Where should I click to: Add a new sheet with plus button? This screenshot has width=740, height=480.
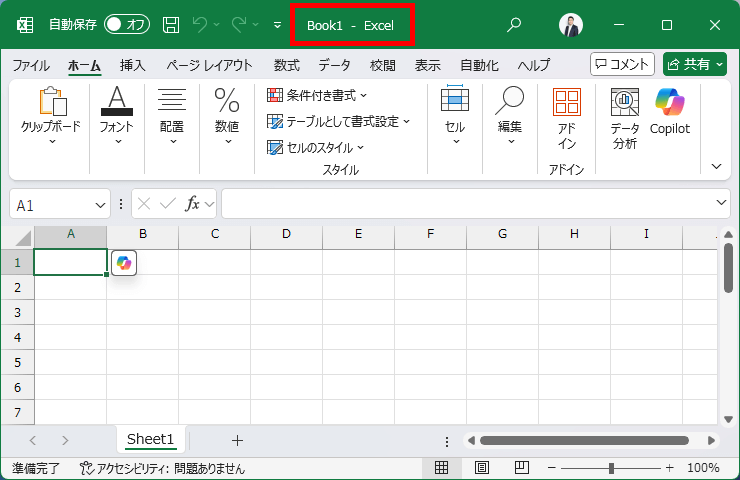(237, 441)
